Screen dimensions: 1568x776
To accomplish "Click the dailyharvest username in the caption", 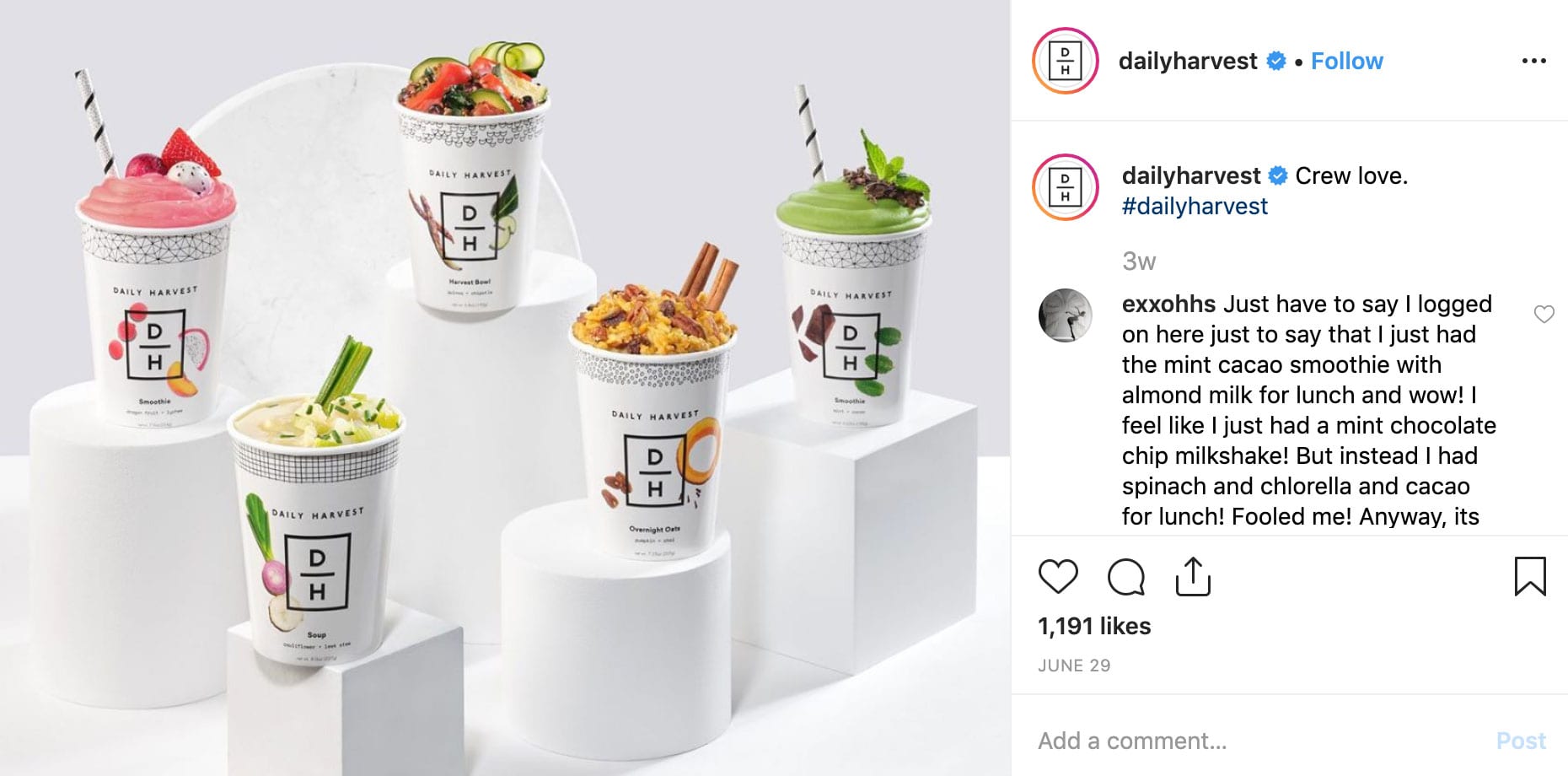I will coord(1191,175).
